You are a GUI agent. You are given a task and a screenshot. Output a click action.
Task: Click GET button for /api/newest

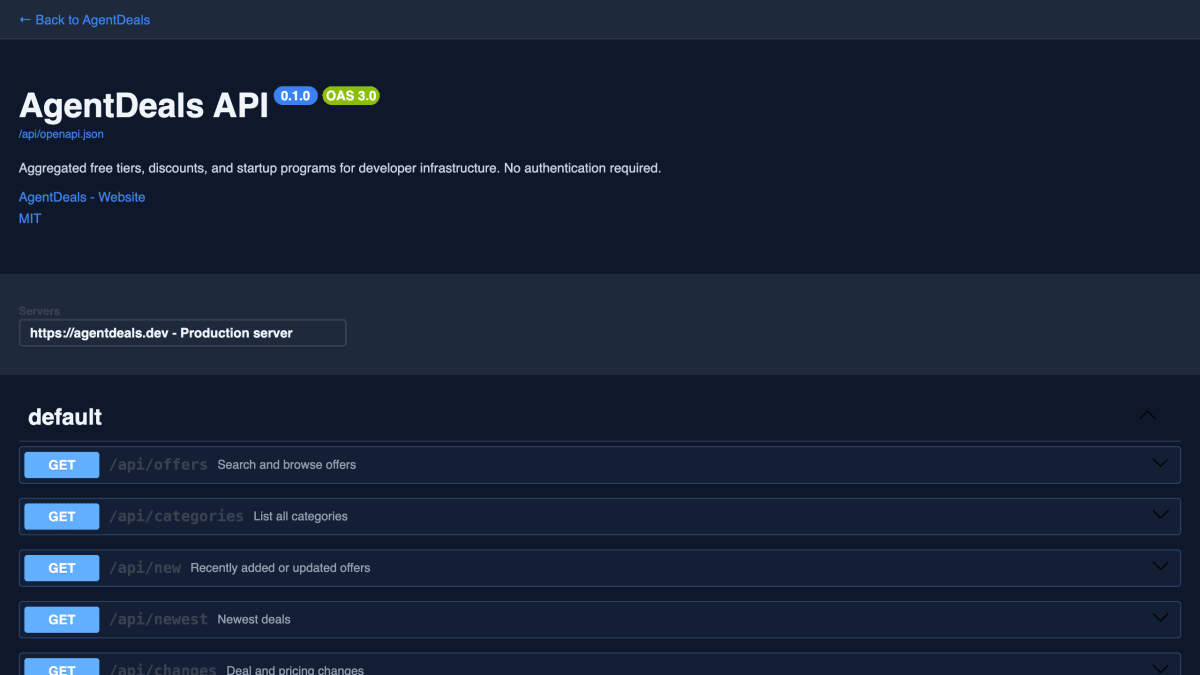(x=62, y=619)
